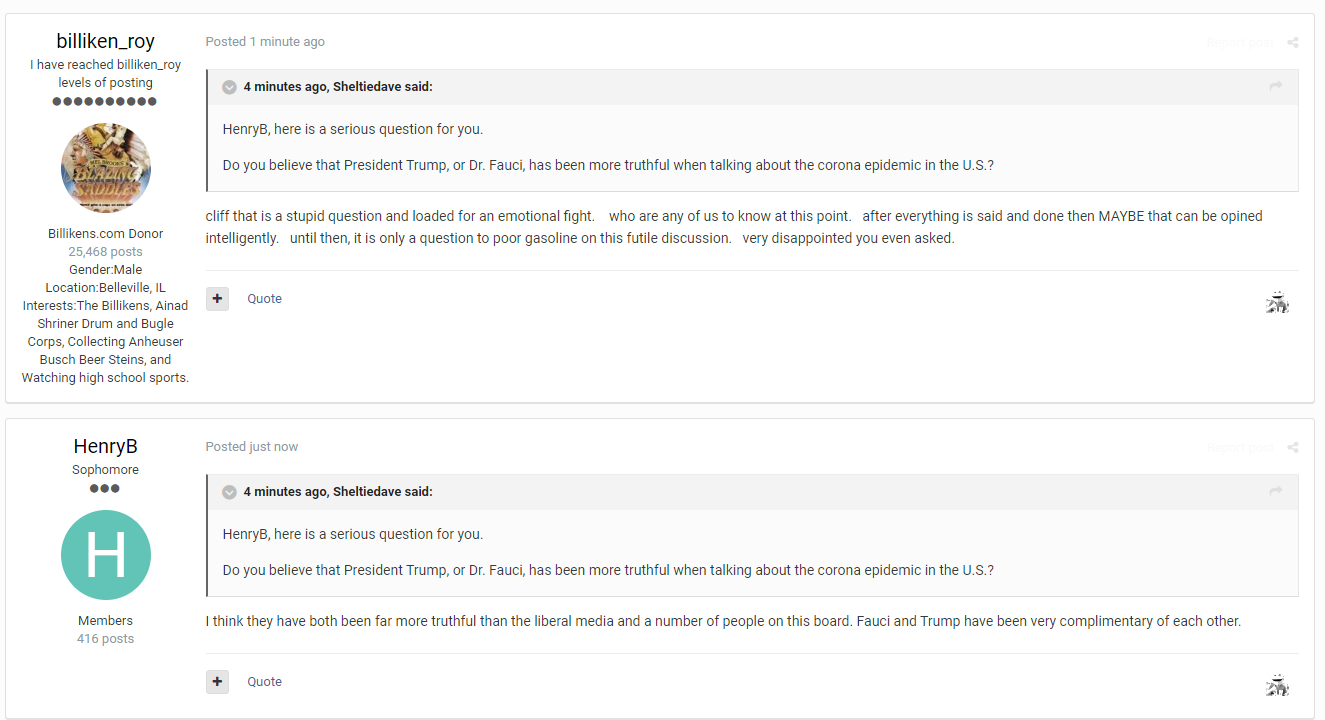The width and height of the screenshot is (1325, 720).
Task: Click Quote link under HenryB's post
Action: 265,681
